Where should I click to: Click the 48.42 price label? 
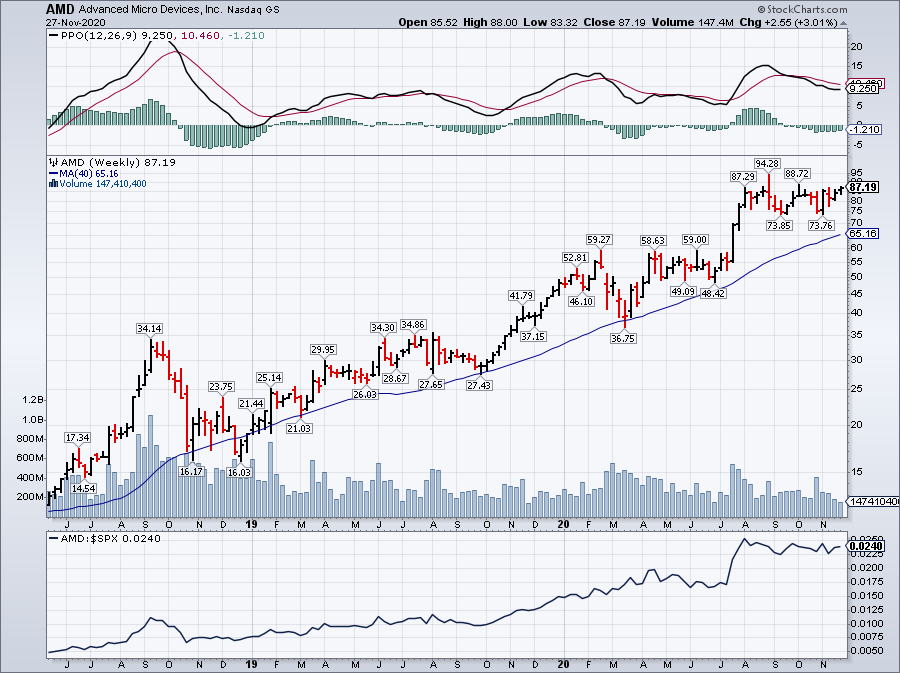coord(713,293)
